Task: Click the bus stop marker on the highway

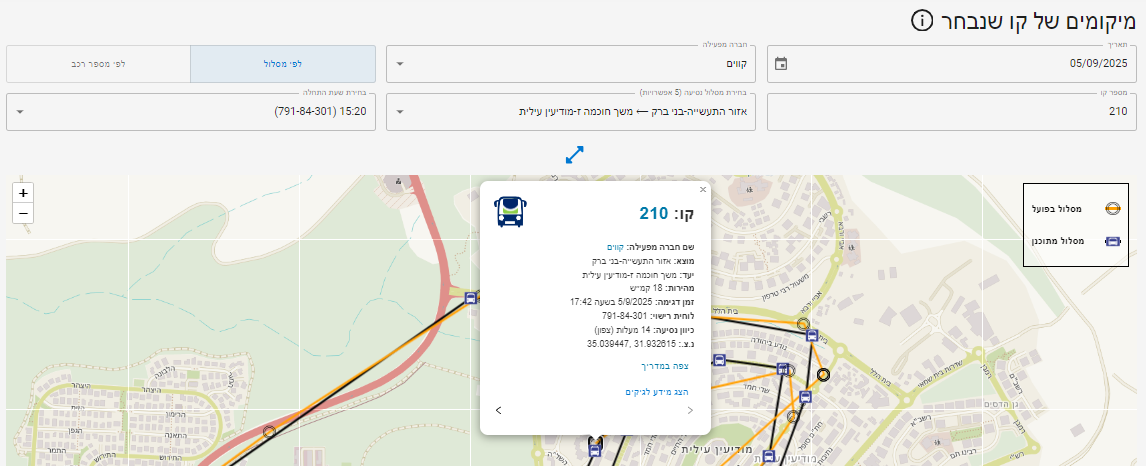Action: pos(471,297)
